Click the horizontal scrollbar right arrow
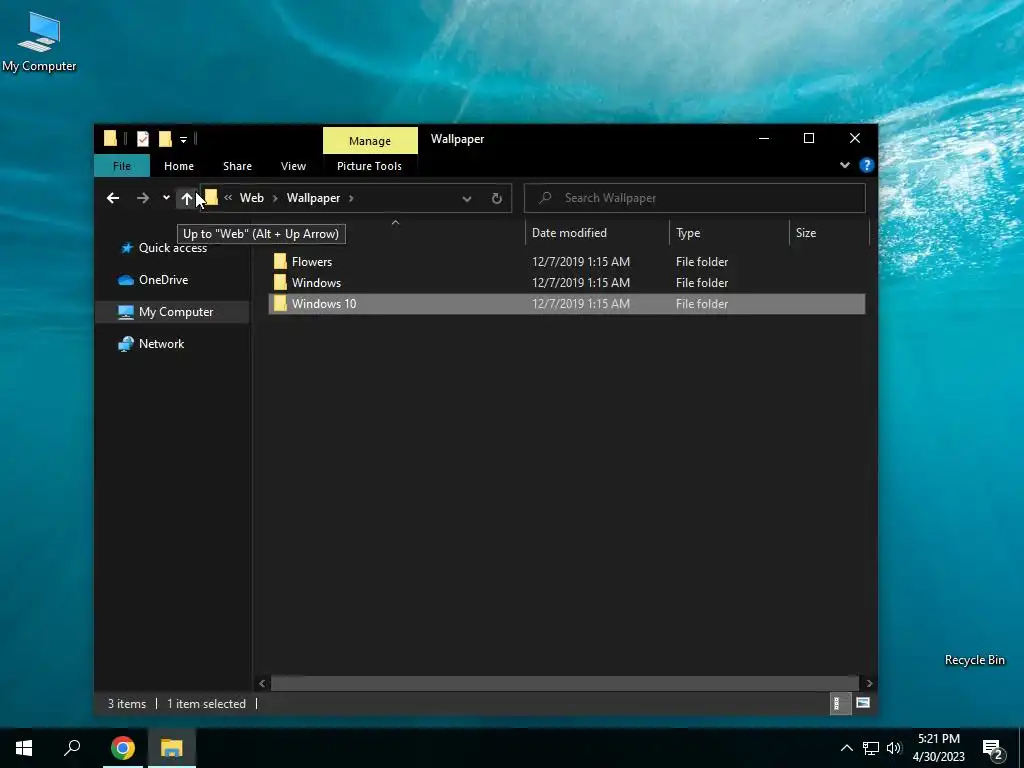 [x=869, y=683]
